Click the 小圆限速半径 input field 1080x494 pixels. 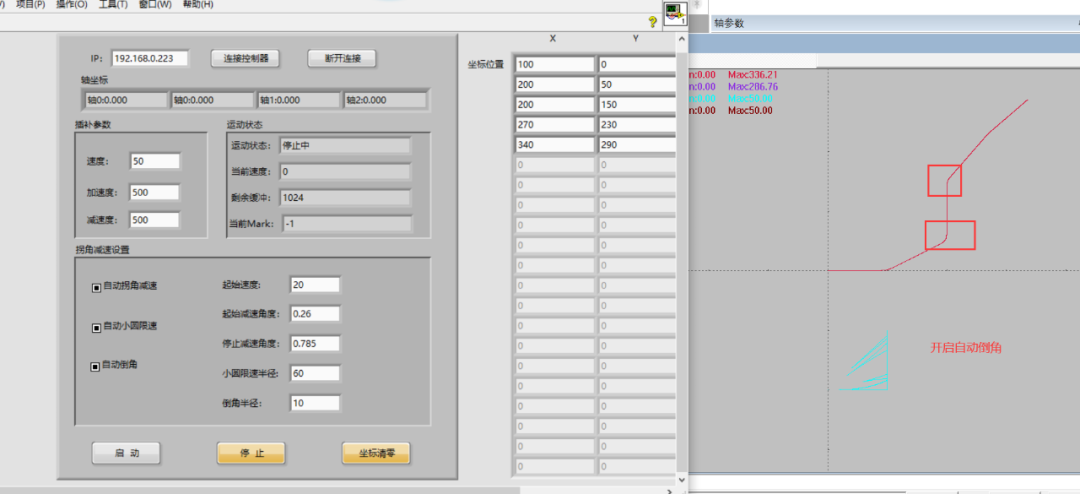point(315,373)
